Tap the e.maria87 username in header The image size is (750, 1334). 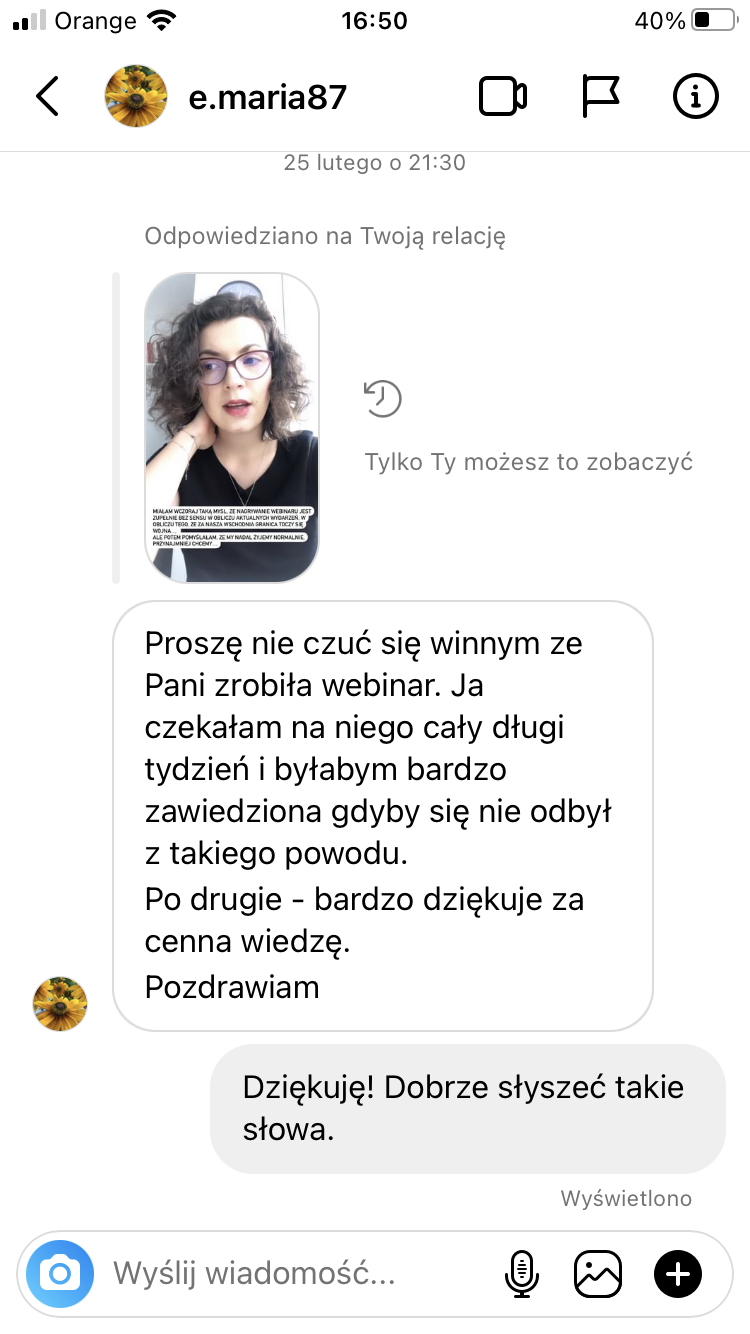coord(268,97)
